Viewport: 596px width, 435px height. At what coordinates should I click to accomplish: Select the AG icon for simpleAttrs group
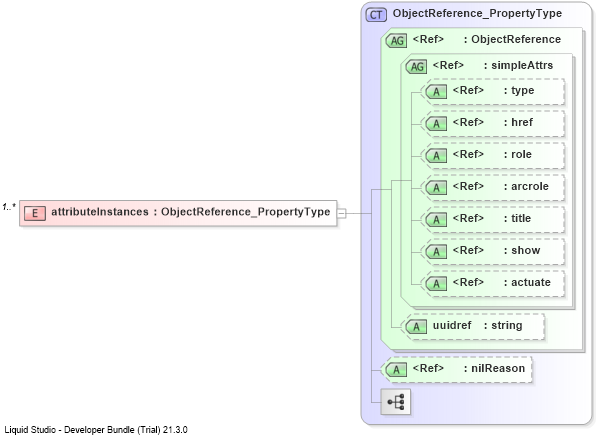[416, 67]
